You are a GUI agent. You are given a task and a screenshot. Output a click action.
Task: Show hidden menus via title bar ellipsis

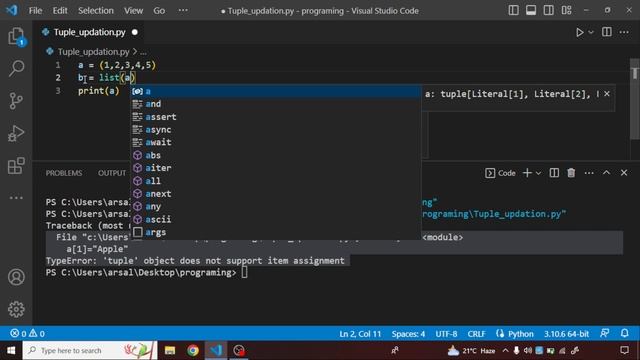click(183, 11)
